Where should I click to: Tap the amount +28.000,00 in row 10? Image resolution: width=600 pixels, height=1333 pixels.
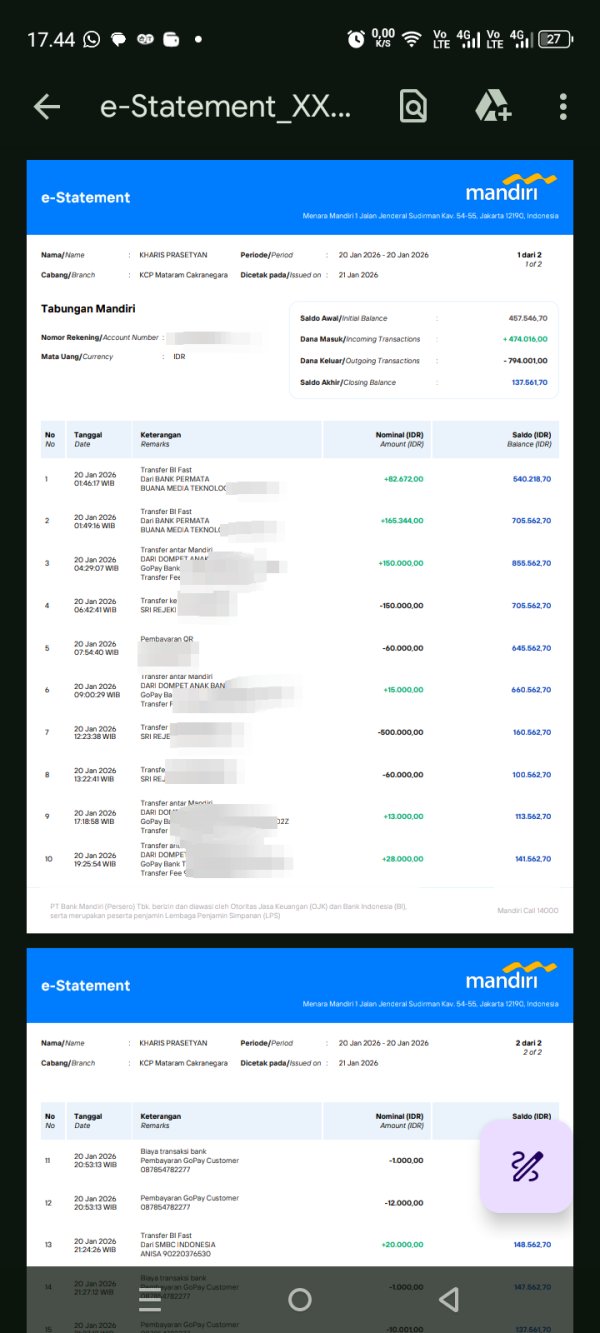[403, 860]
